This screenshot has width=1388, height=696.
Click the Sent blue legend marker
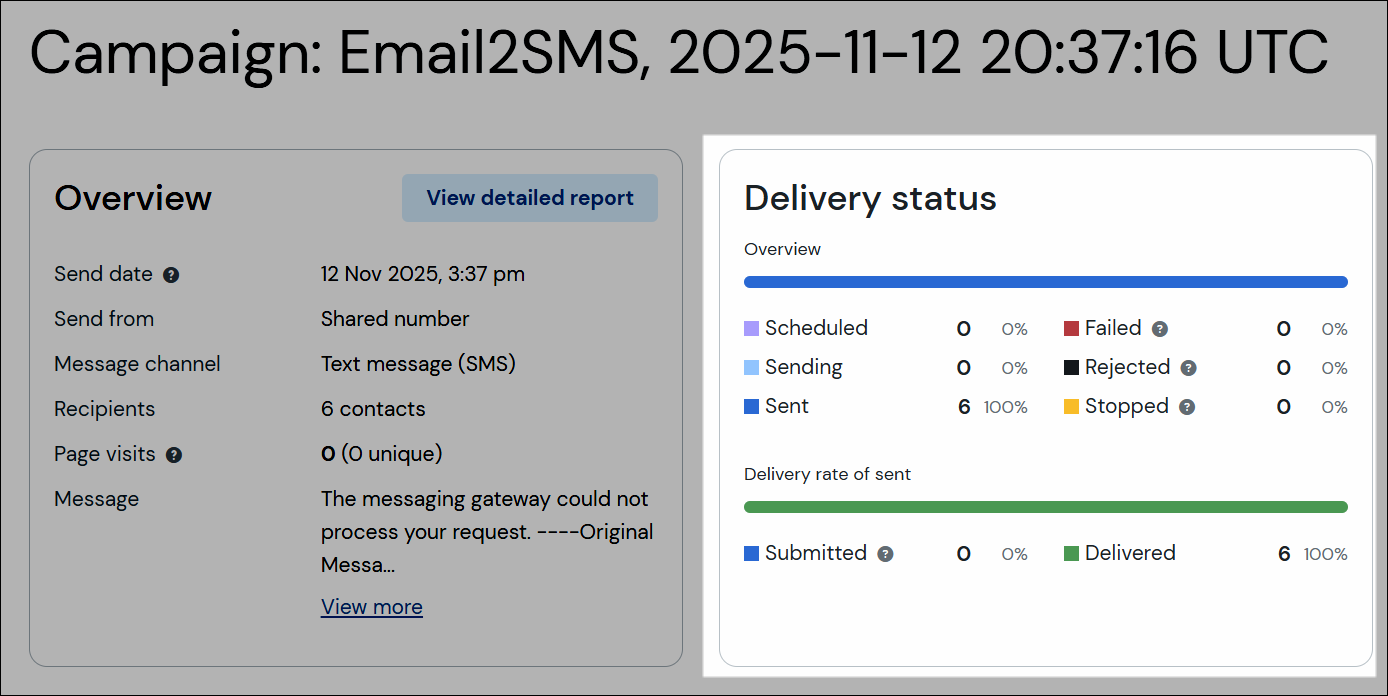point(750,406)
